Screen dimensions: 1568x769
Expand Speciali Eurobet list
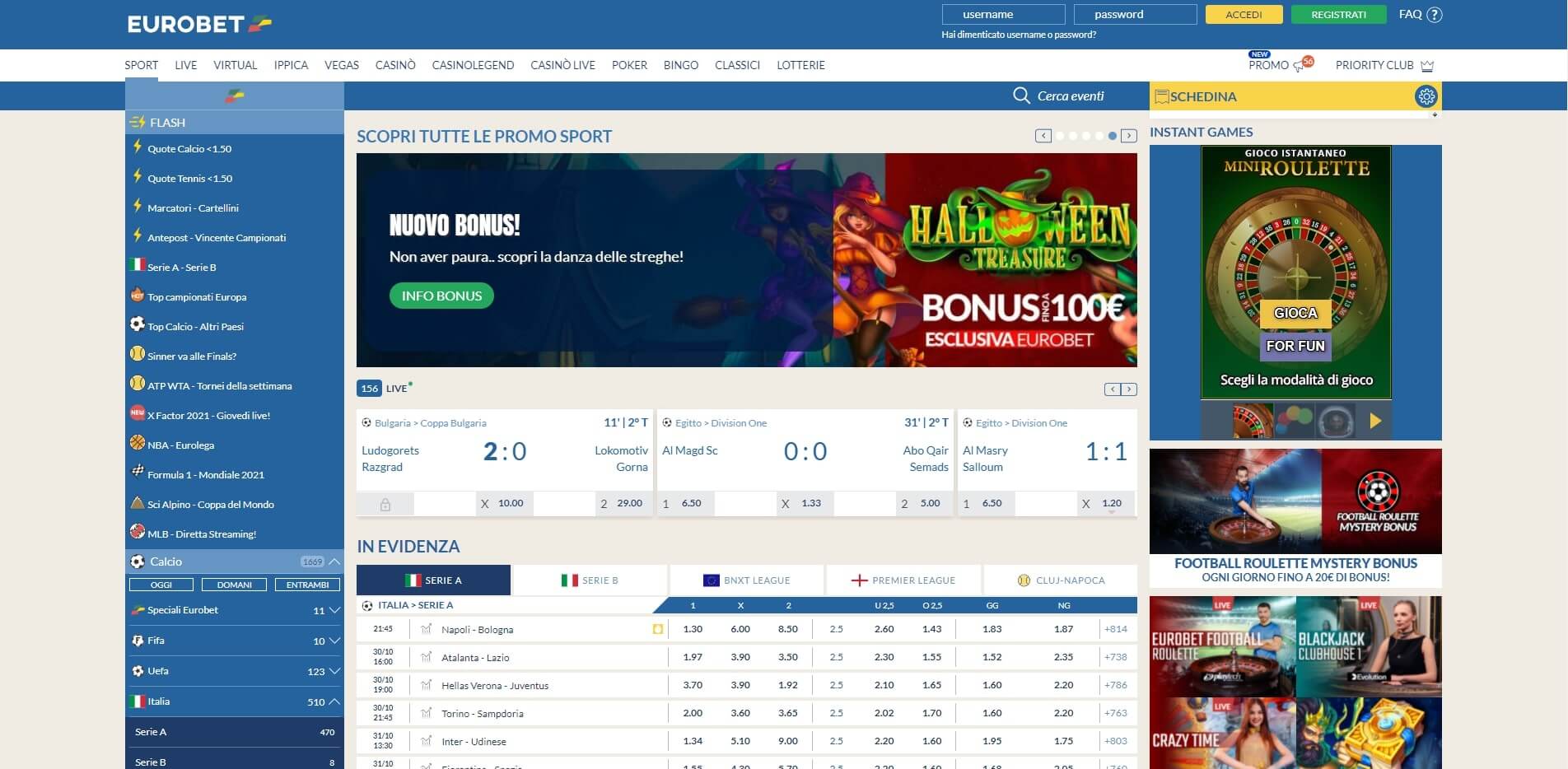coord(334,610)
